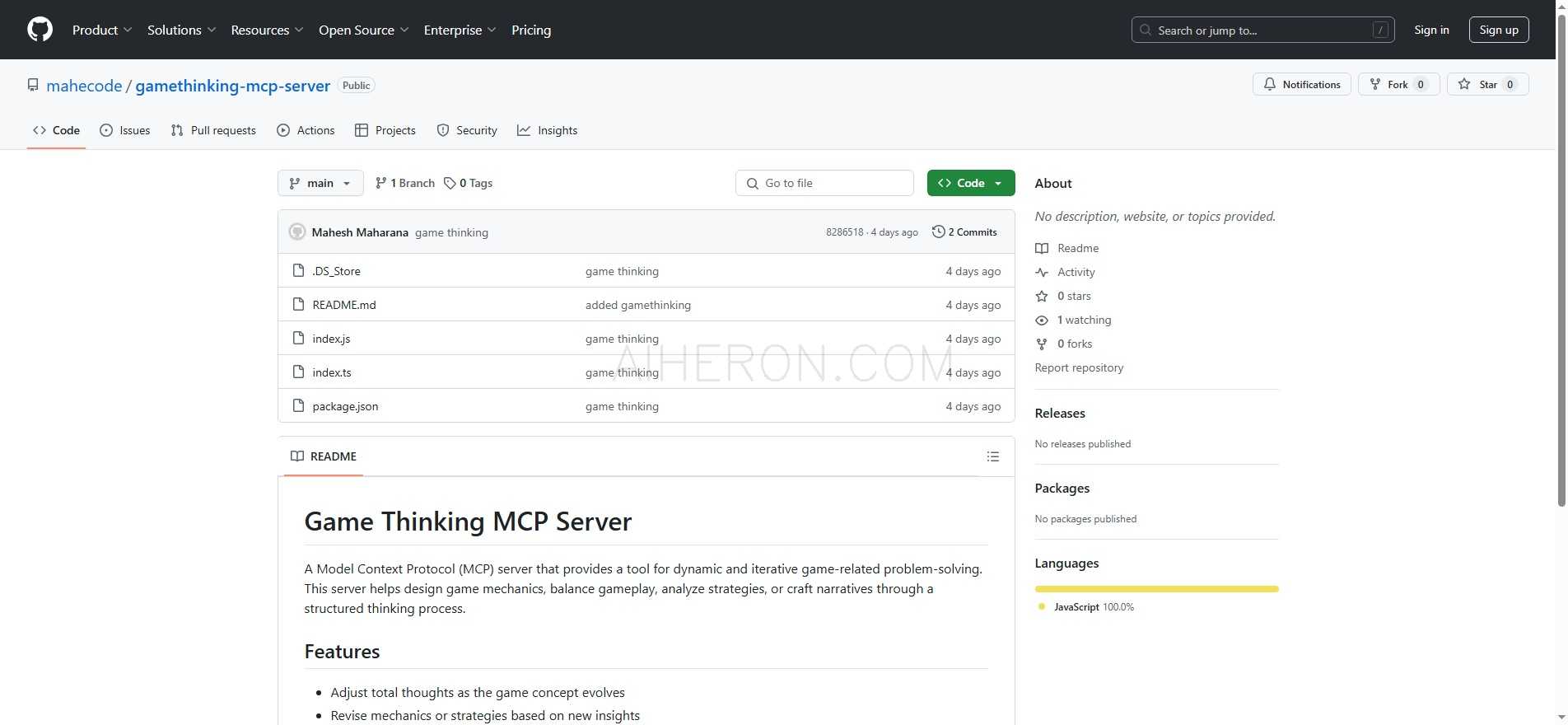Screen dimensions: 1568x725
Task: Open the main branch selector dropdown
Action: click(x=320, y=183)
